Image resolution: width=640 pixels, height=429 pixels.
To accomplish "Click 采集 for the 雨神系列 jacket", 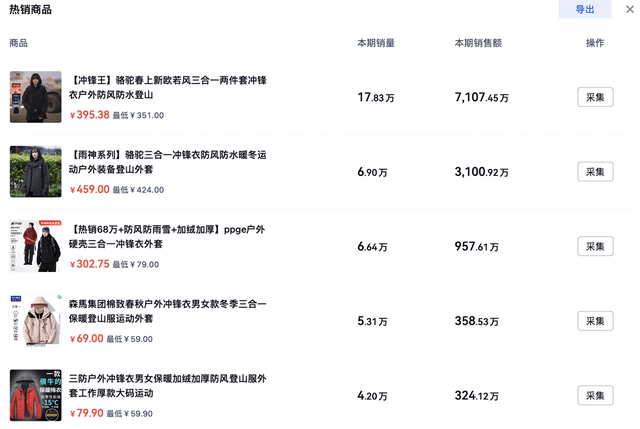I will coord(595,172).
